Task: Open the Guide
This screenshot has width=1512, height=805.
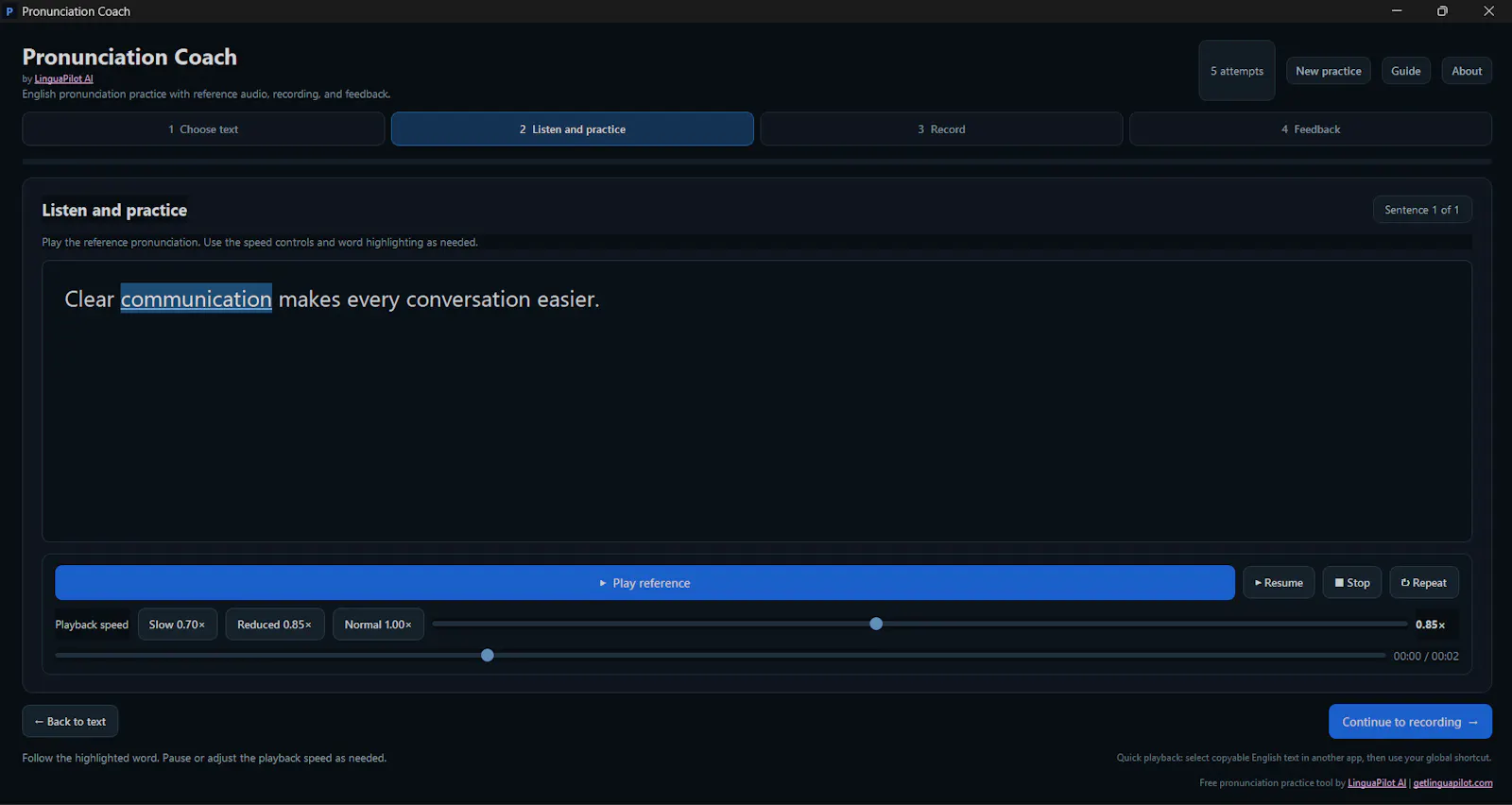Action: [1406, 71]
